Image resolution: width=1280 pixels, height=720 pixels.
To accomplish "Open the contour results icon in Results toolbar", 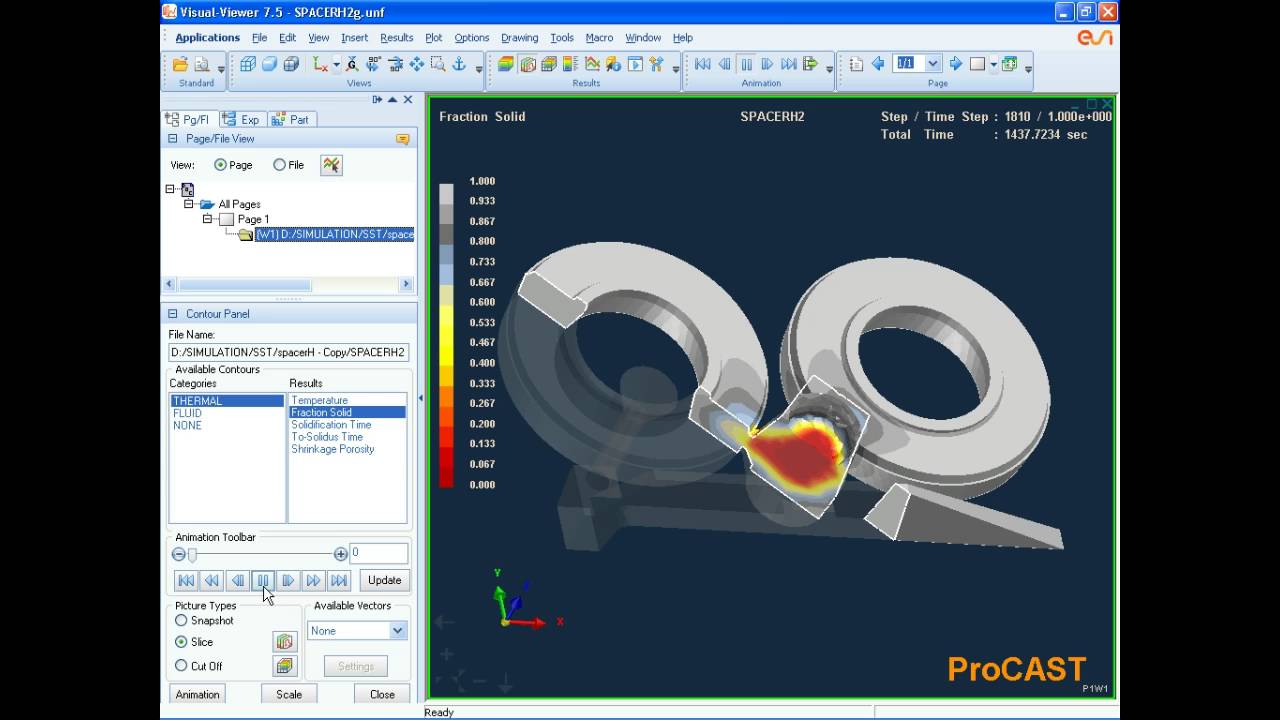I will coord(506,64).
